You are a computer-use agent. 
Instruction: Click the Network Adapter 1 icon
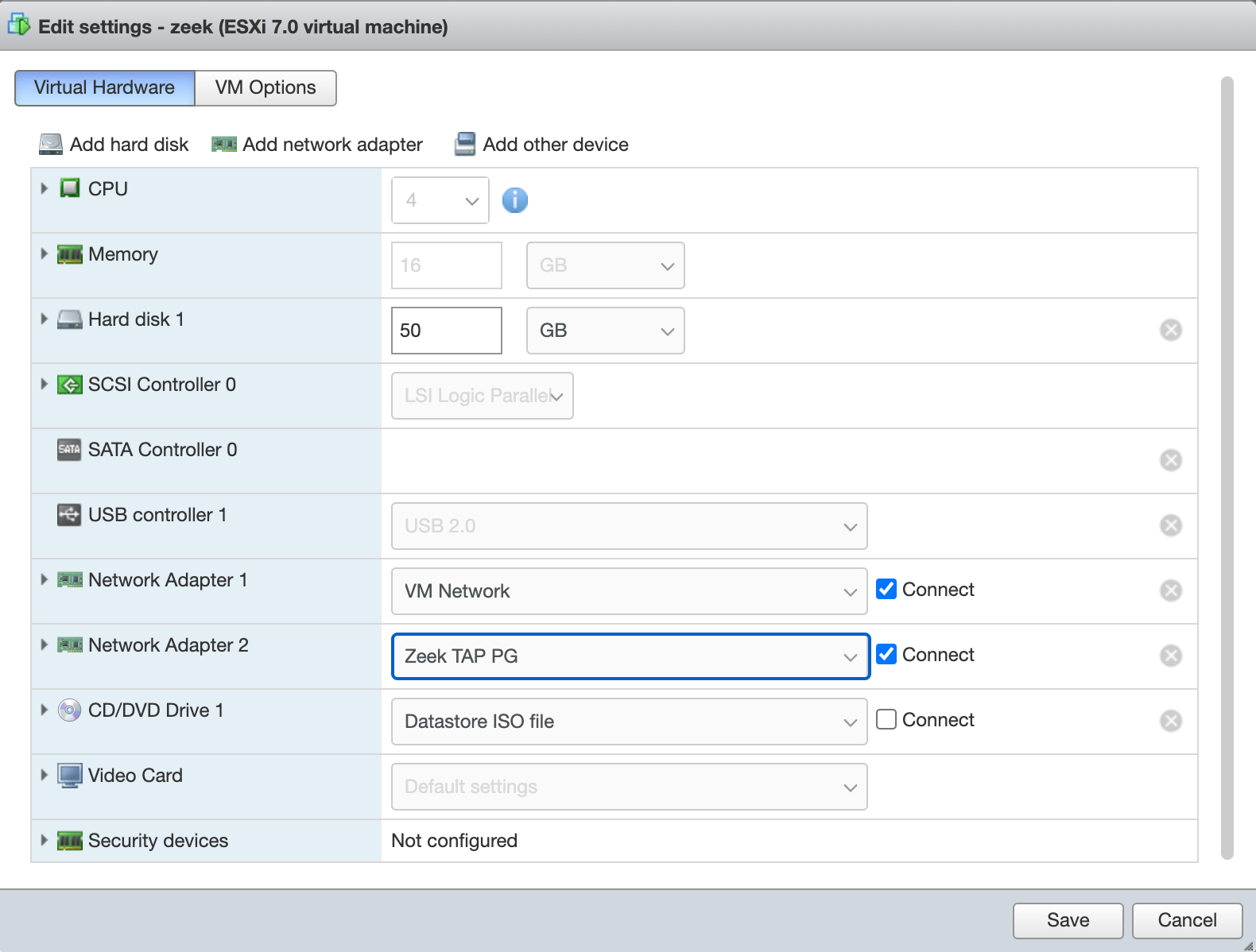tap(70, 580)
